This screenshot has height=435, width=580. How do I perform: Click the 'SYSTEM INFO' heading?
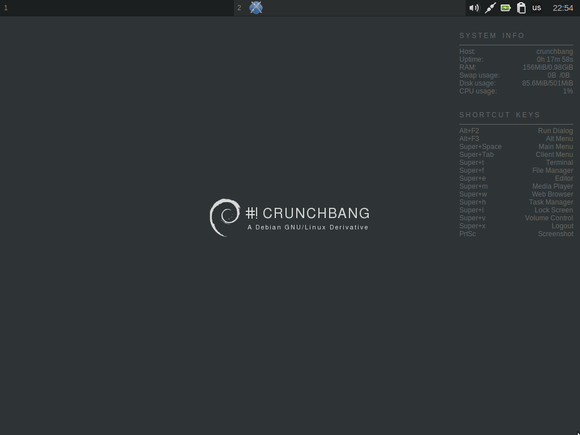(x=492, y=36)
